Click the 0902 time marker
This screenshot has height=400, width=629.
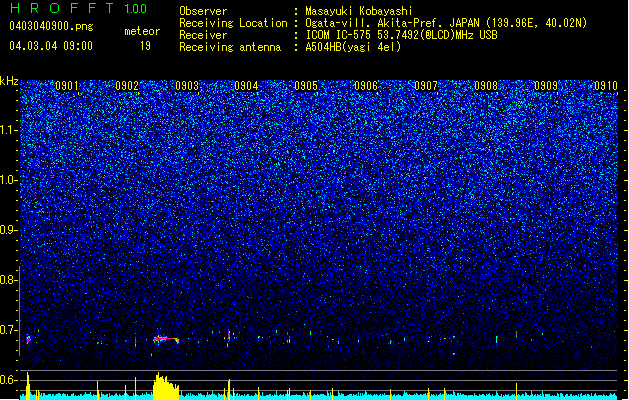pos(127,86)
